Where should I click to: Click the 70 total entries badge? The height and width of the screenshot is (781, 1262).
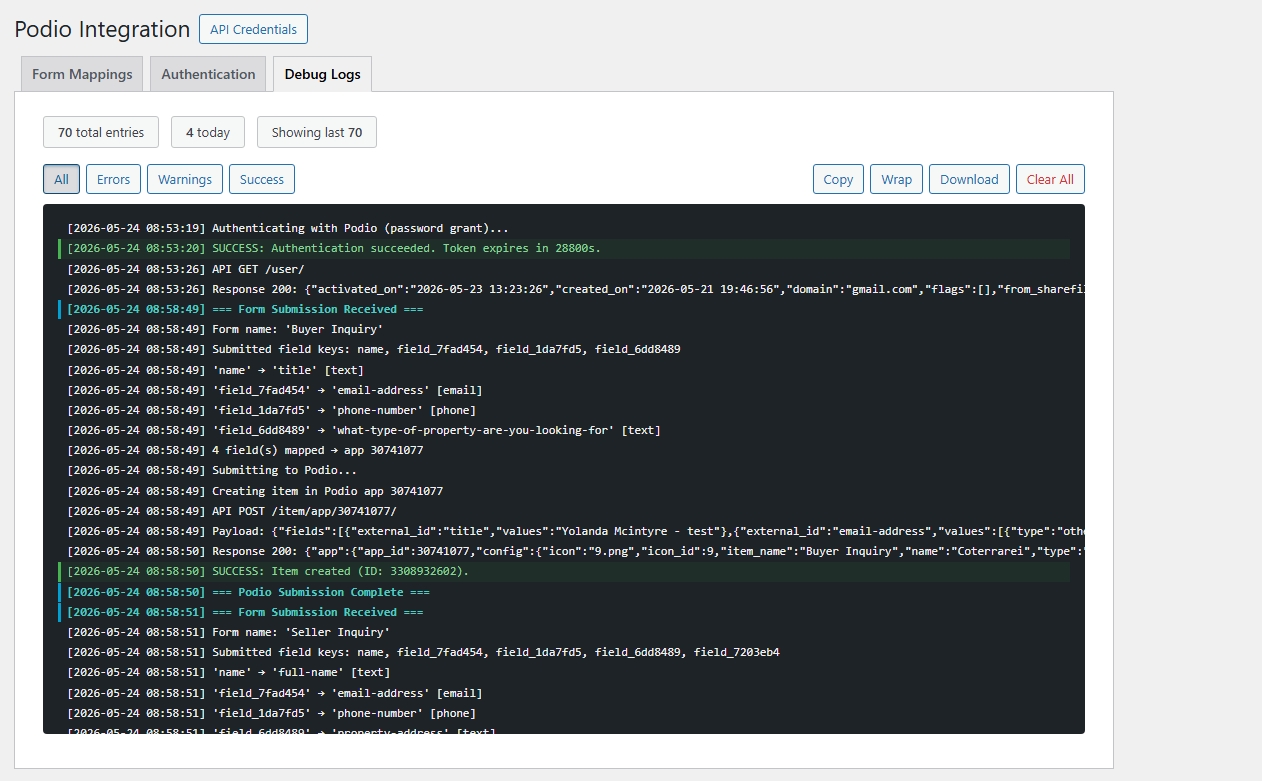click(x=101, y=132)
